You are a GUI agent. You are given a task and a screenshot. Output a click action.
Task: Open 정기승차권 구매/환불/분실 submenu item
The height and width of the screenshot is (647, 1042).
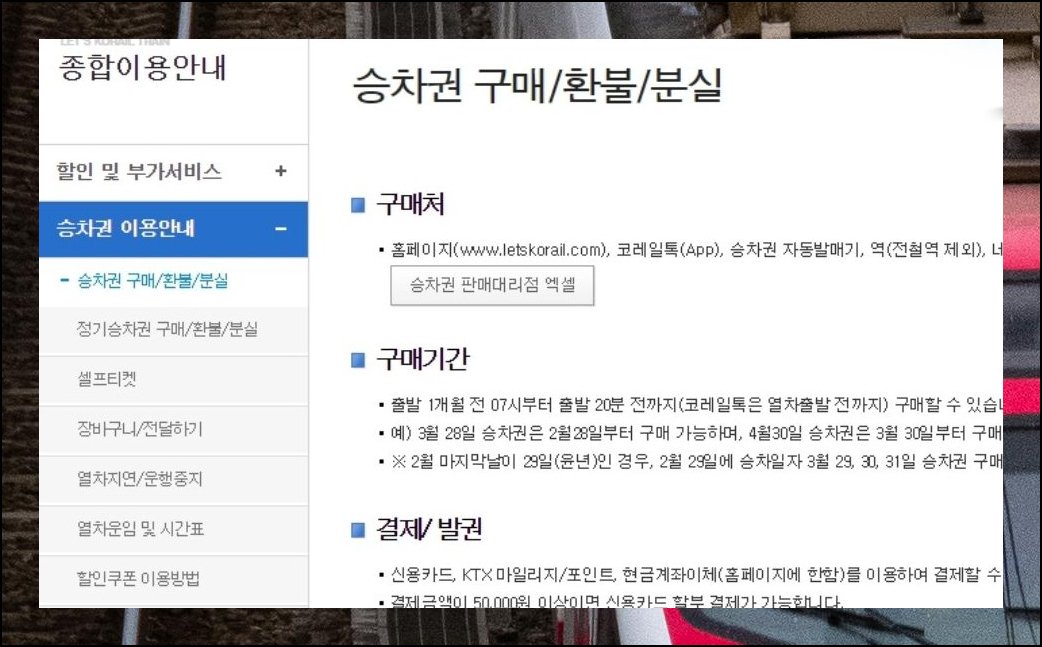click(167, 329)
